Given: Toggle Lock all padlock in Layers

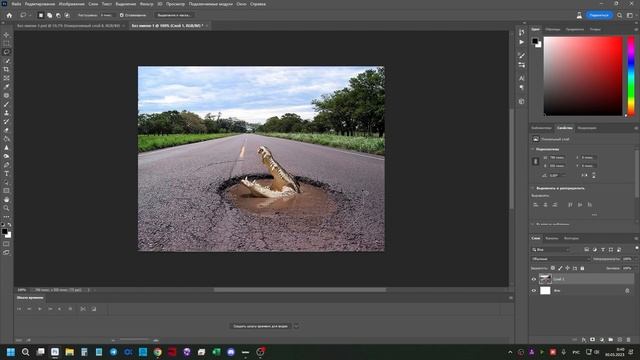Looking at the screenshot, I should coord(582,268).
